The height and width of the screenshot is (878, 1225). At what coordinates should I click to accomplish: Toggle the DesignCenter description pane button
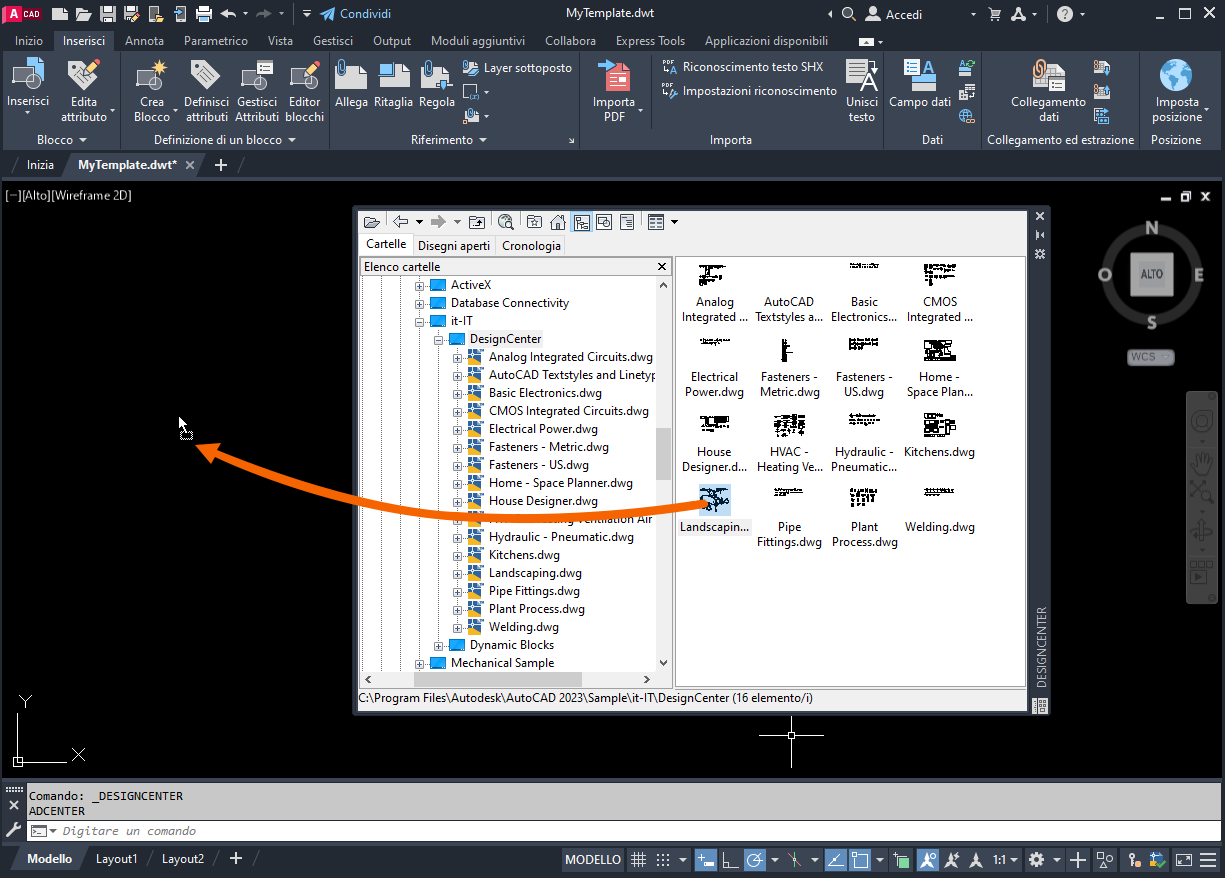tap(627, 222)
